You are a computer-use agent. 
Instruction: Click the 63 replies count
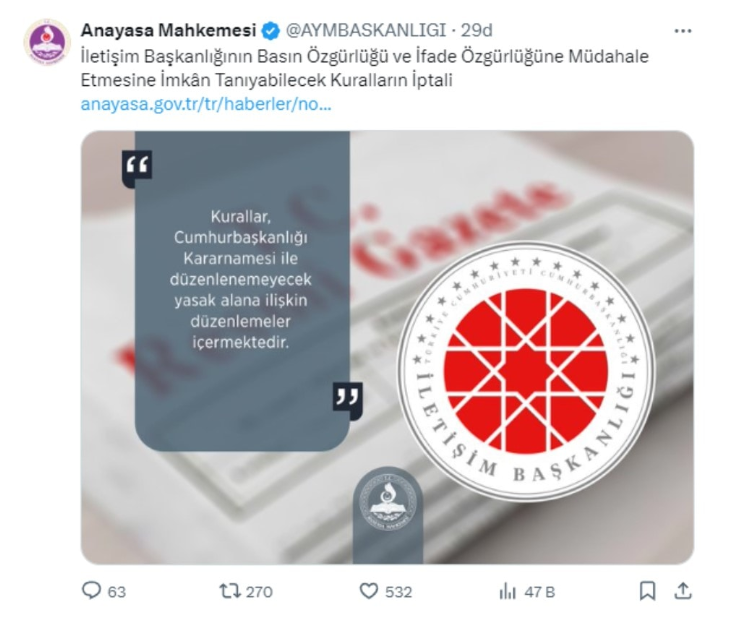(x=117, y=592)
